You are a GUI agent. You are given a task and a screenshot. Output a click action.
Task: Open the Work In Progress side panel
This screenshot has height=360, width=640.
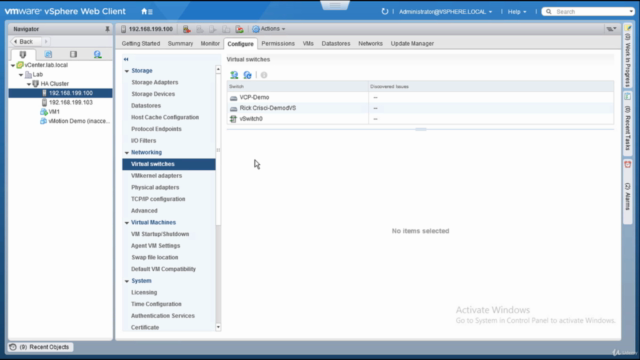tap(628, 56)
